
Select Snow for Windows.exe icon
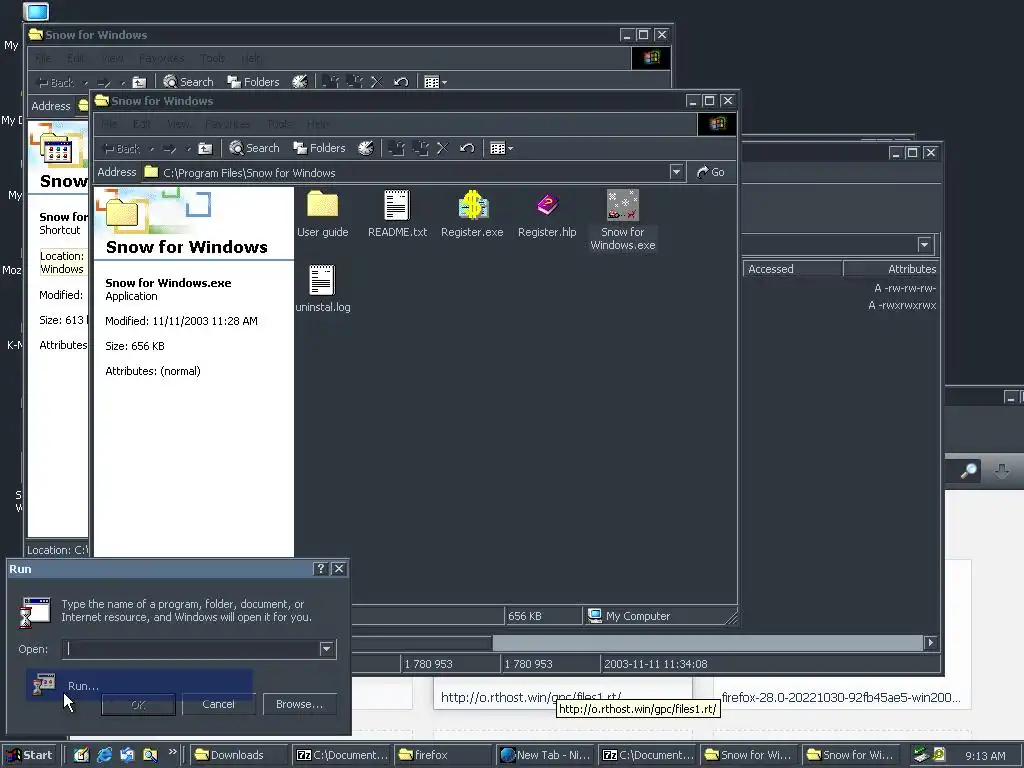[x=622, y=220]
